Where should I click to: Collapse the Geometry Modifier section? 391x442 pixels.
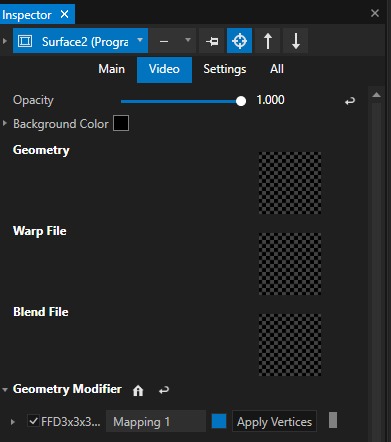click(x=5, y=389)
